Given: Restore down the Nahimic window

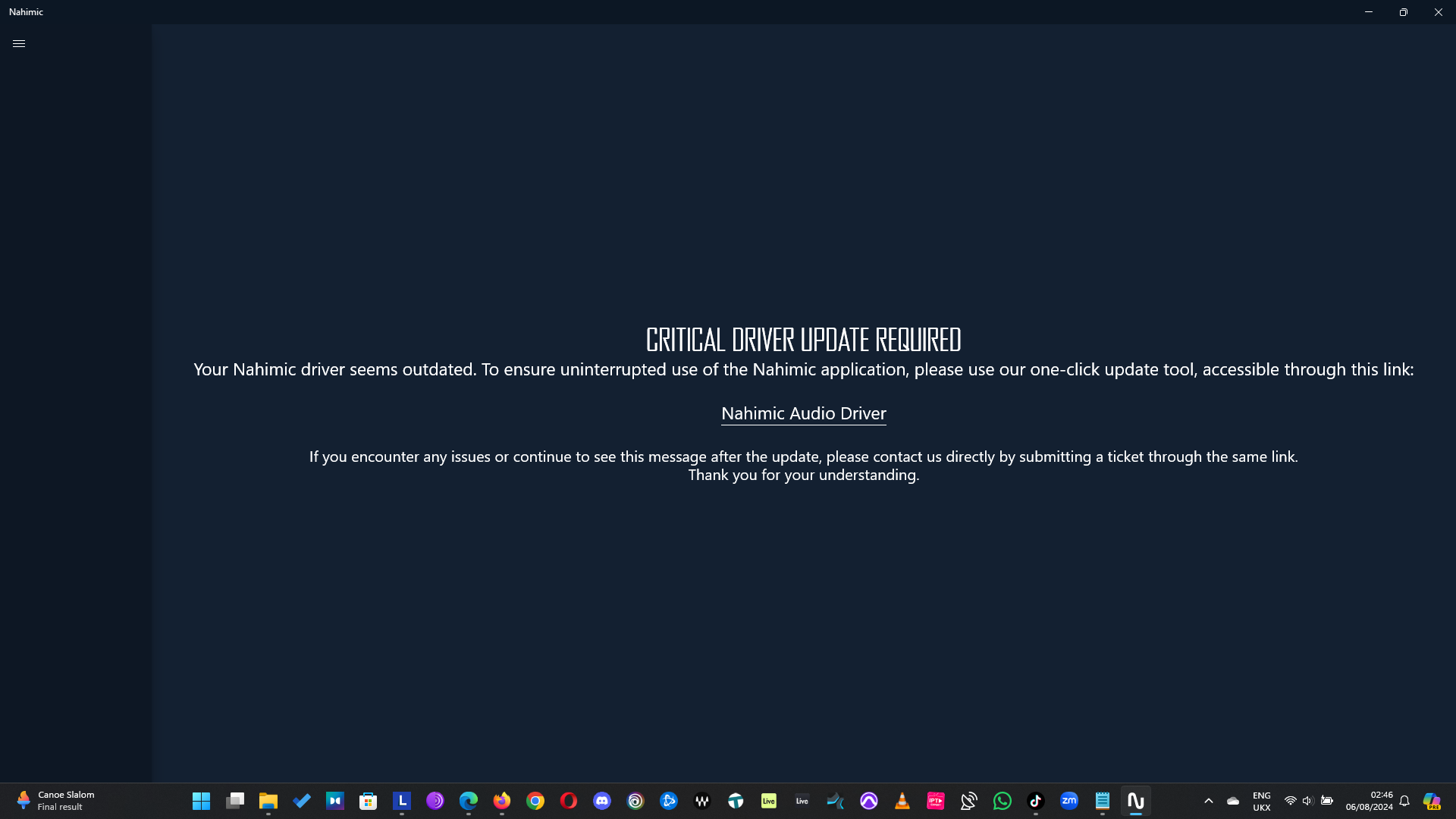Looking at the screenshot, I should (1403, 12).
